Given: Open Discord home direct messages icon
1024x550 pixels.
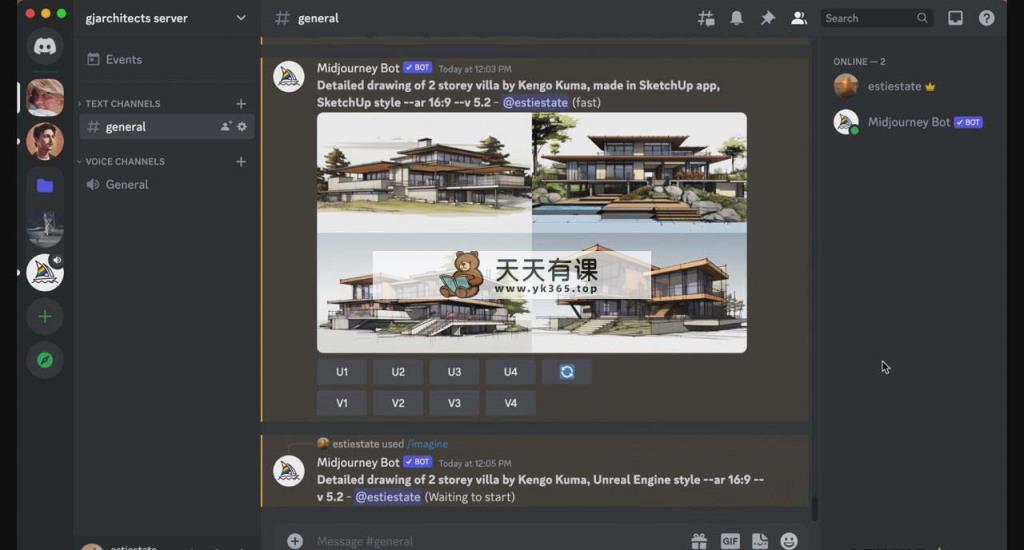Looking at the screenshot, I should point(44,46).
